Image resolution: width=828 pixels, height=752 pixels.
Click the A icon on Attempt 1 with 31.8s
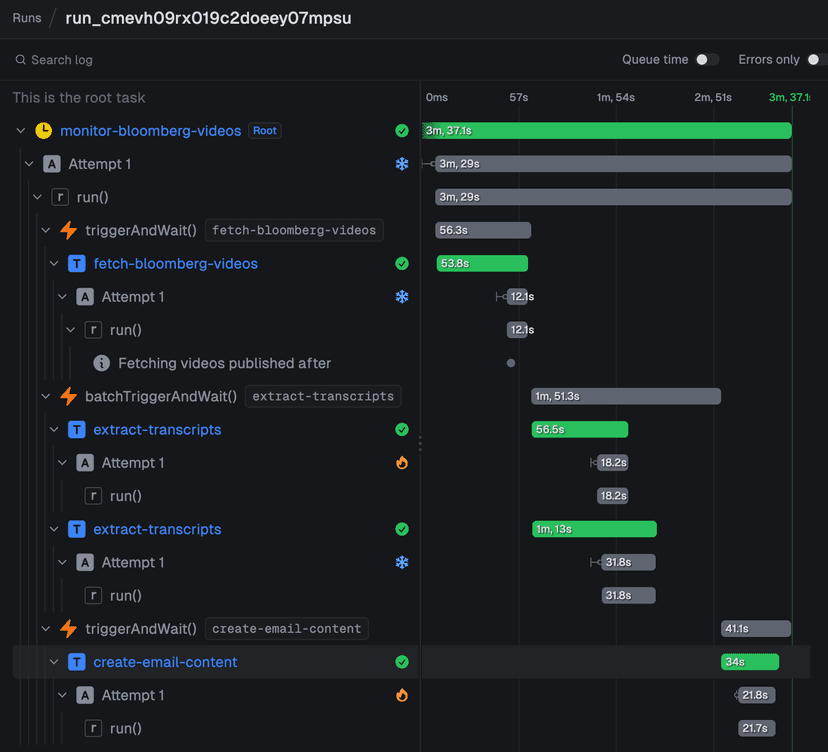pyautogui.click(x=85, y=562)
